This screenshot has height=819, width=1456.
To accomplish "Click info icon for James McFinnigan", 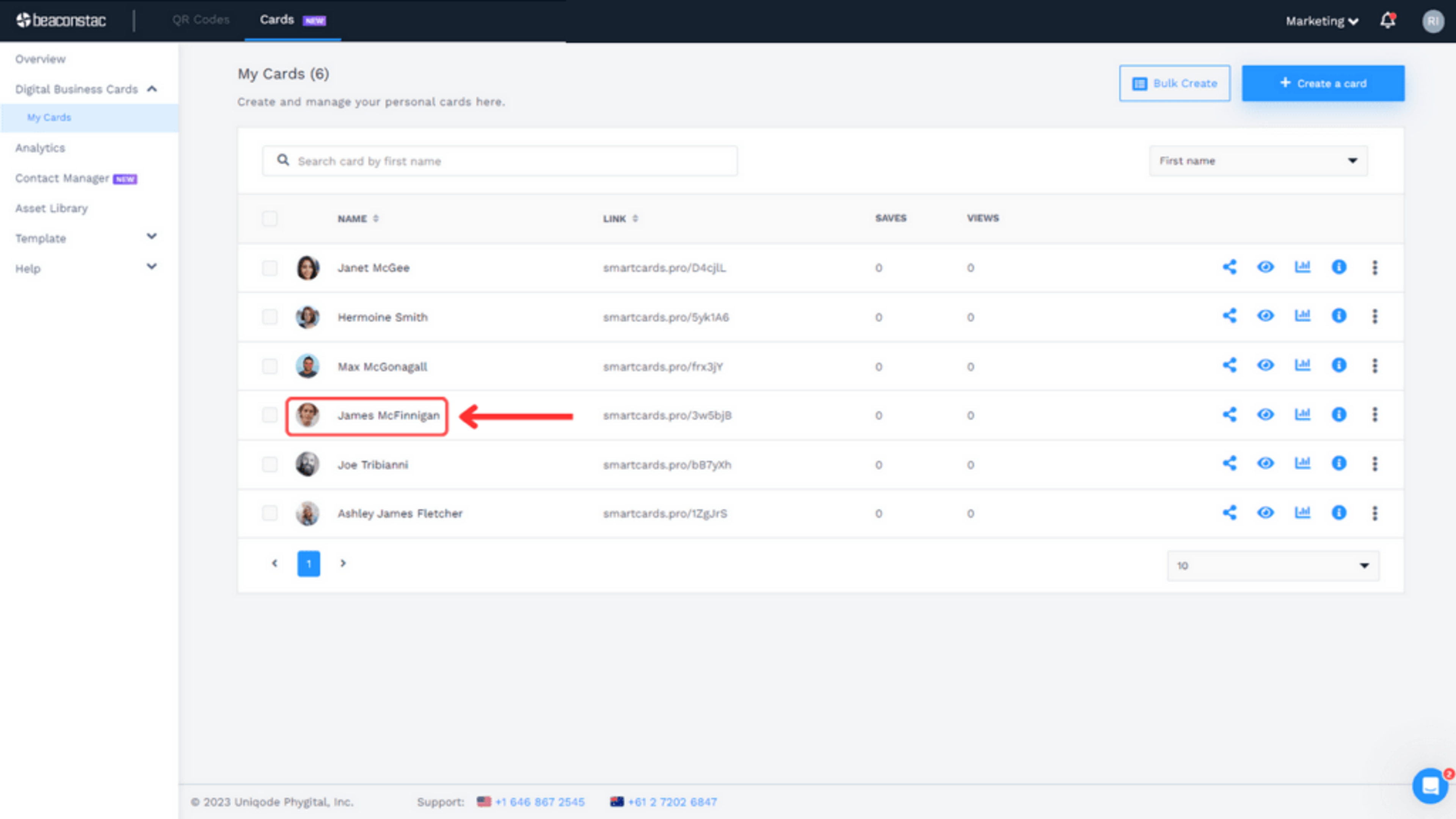I will click(x=1338, y=415).
